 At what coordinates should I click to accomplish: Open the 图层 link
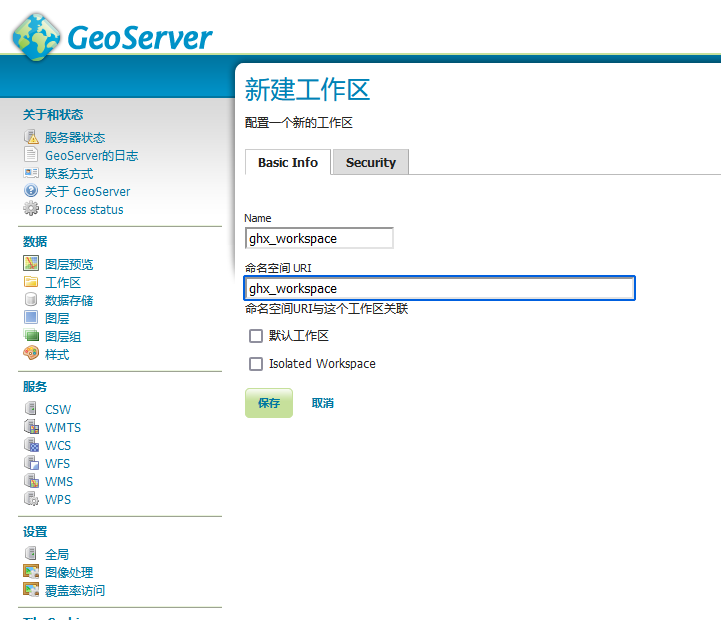(57, 318)
